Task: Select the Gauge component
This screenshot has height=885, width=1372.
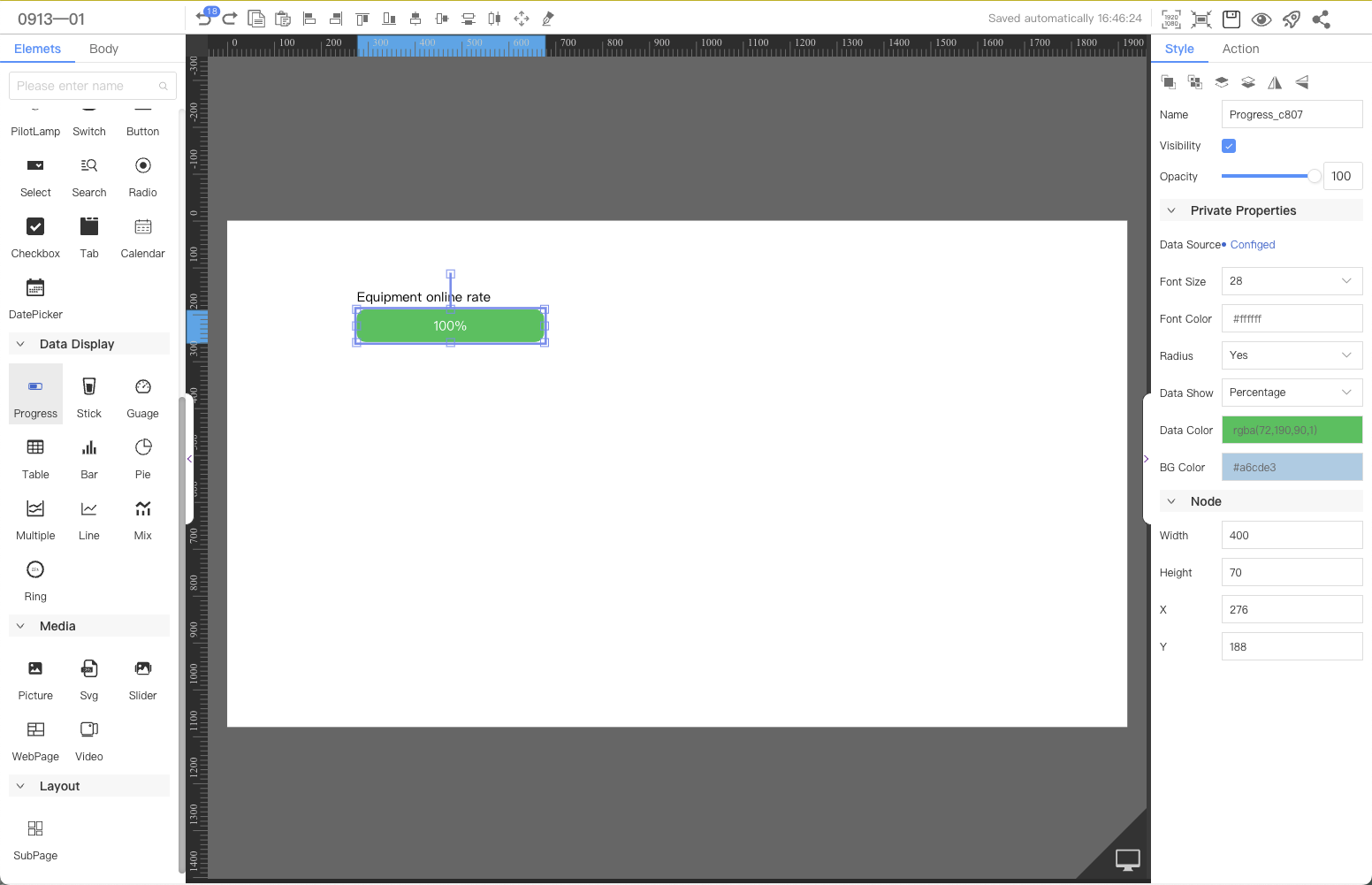Action: point(142,393)
